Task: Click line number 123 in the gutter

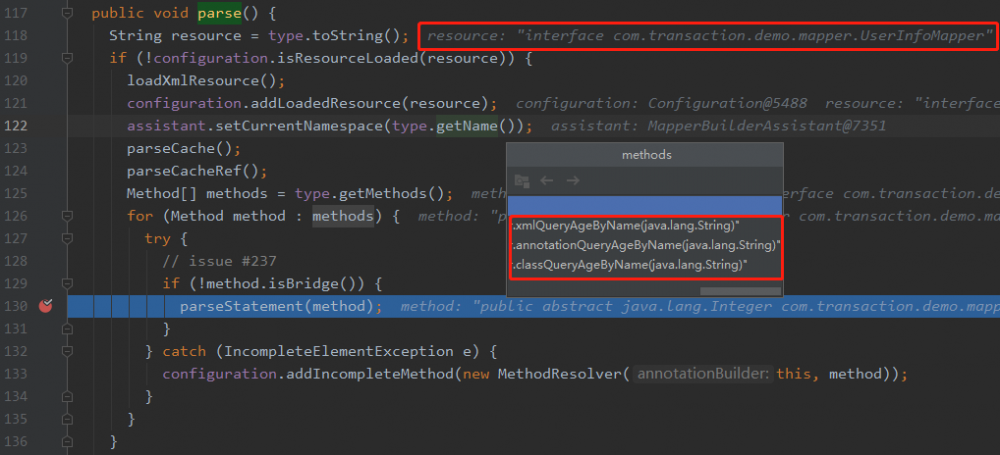Action: coord(15,149)
